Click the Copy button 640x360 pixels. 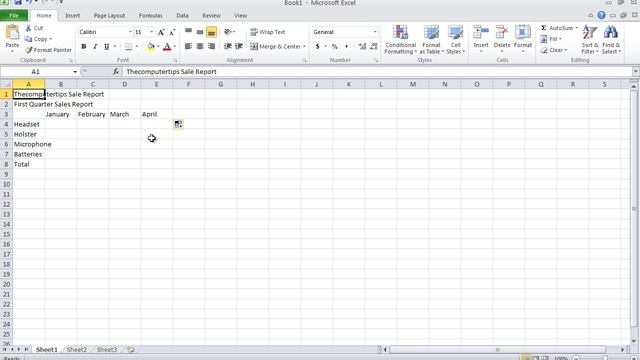coord(38,39)
